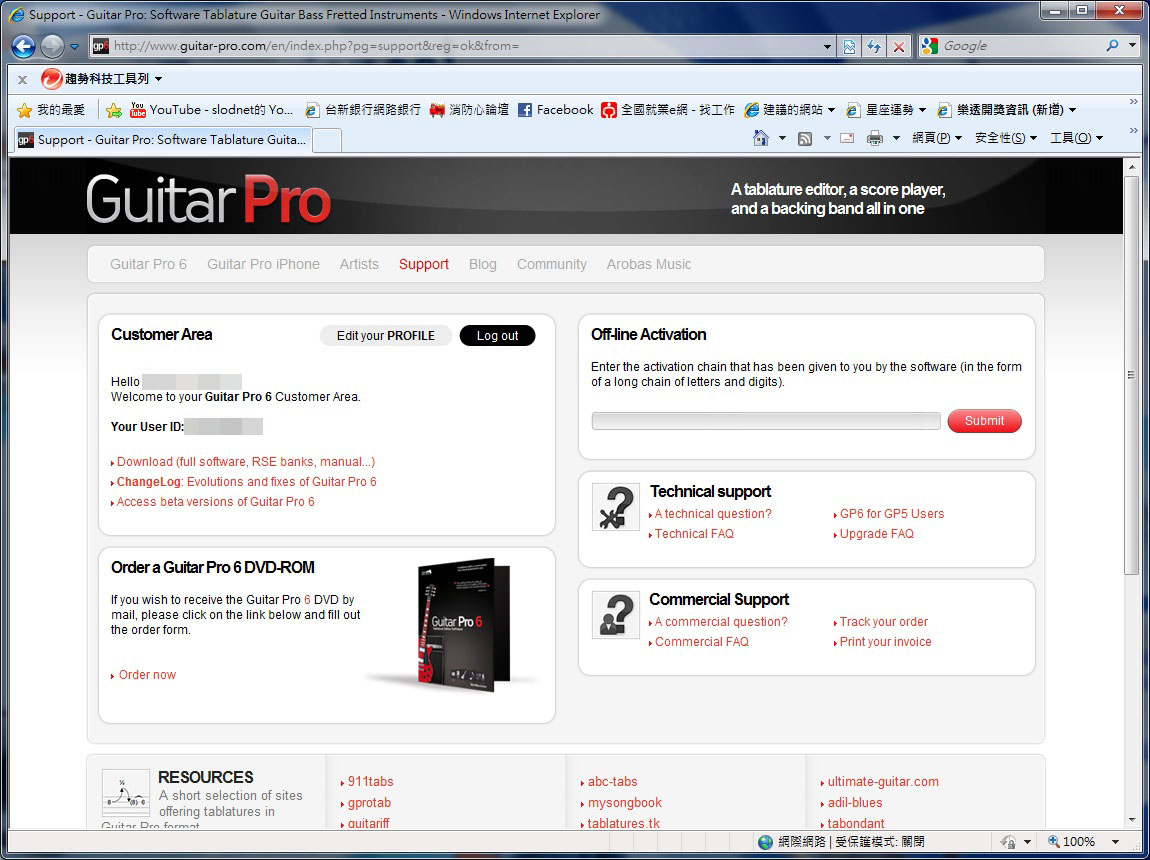Viewport: 1150px width, 860px height.
Task: Open the Blog nav item
Action: (483, 264)
